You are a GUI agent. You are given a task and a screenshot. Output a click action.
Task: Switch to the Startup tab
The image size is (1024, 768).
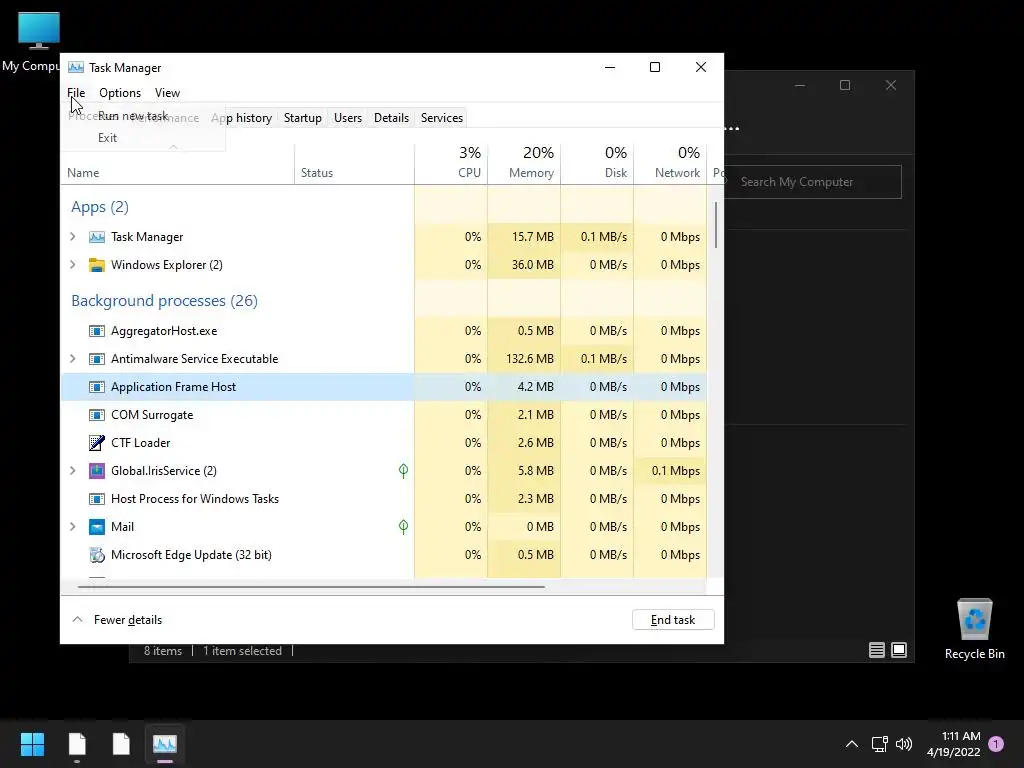[x=302, y=118]
